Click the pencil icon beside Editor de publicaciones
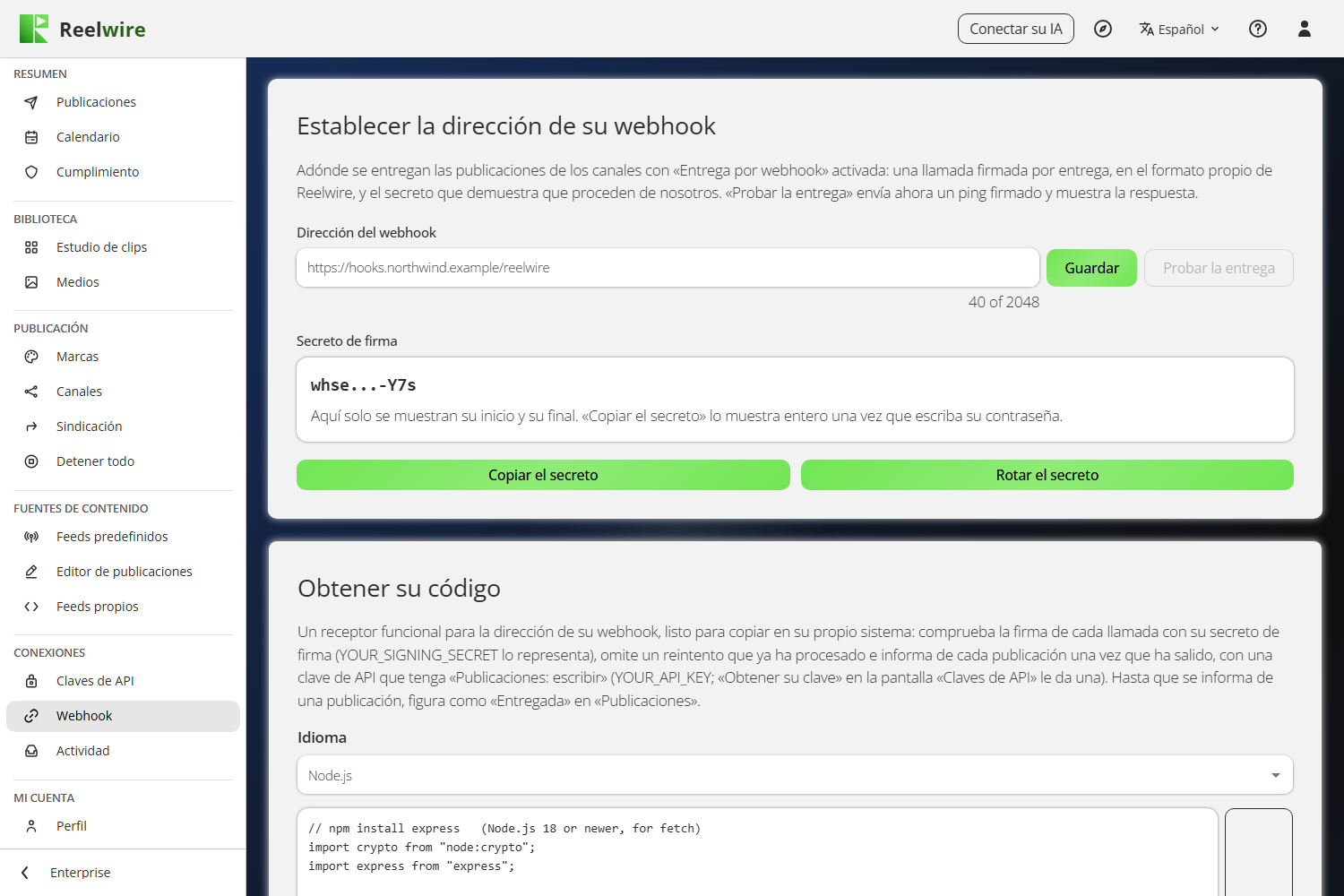 (x=31, y=572)
